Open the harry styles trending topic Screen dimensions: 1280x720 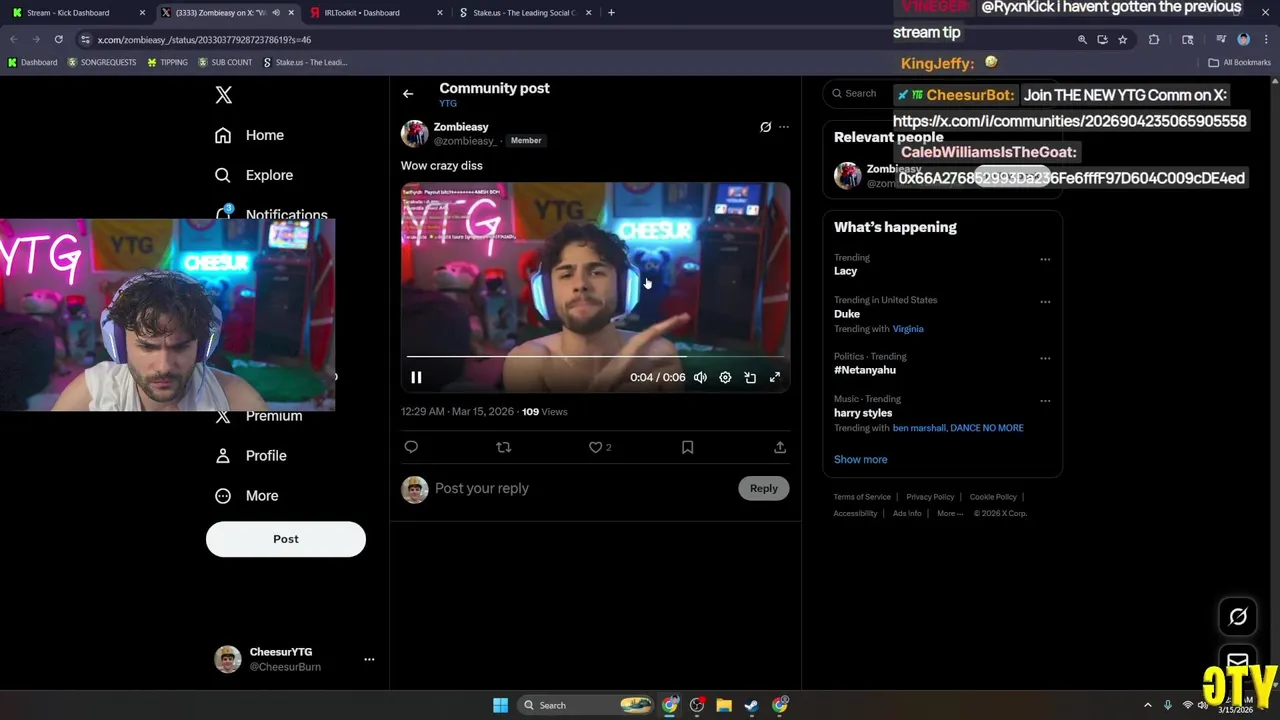click(x=863, y=413)
